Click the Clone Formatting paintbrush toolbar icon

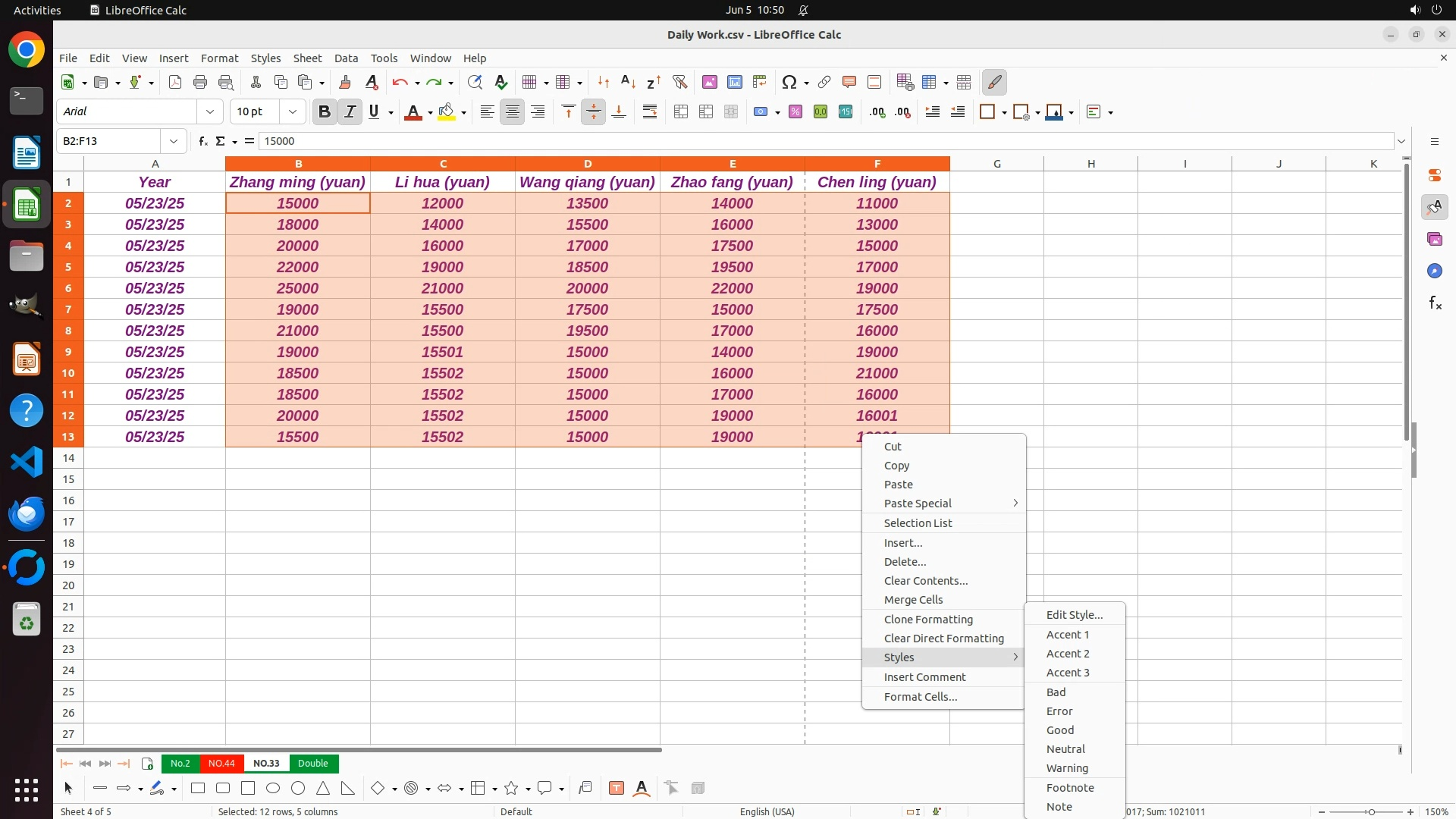point(345,83)
